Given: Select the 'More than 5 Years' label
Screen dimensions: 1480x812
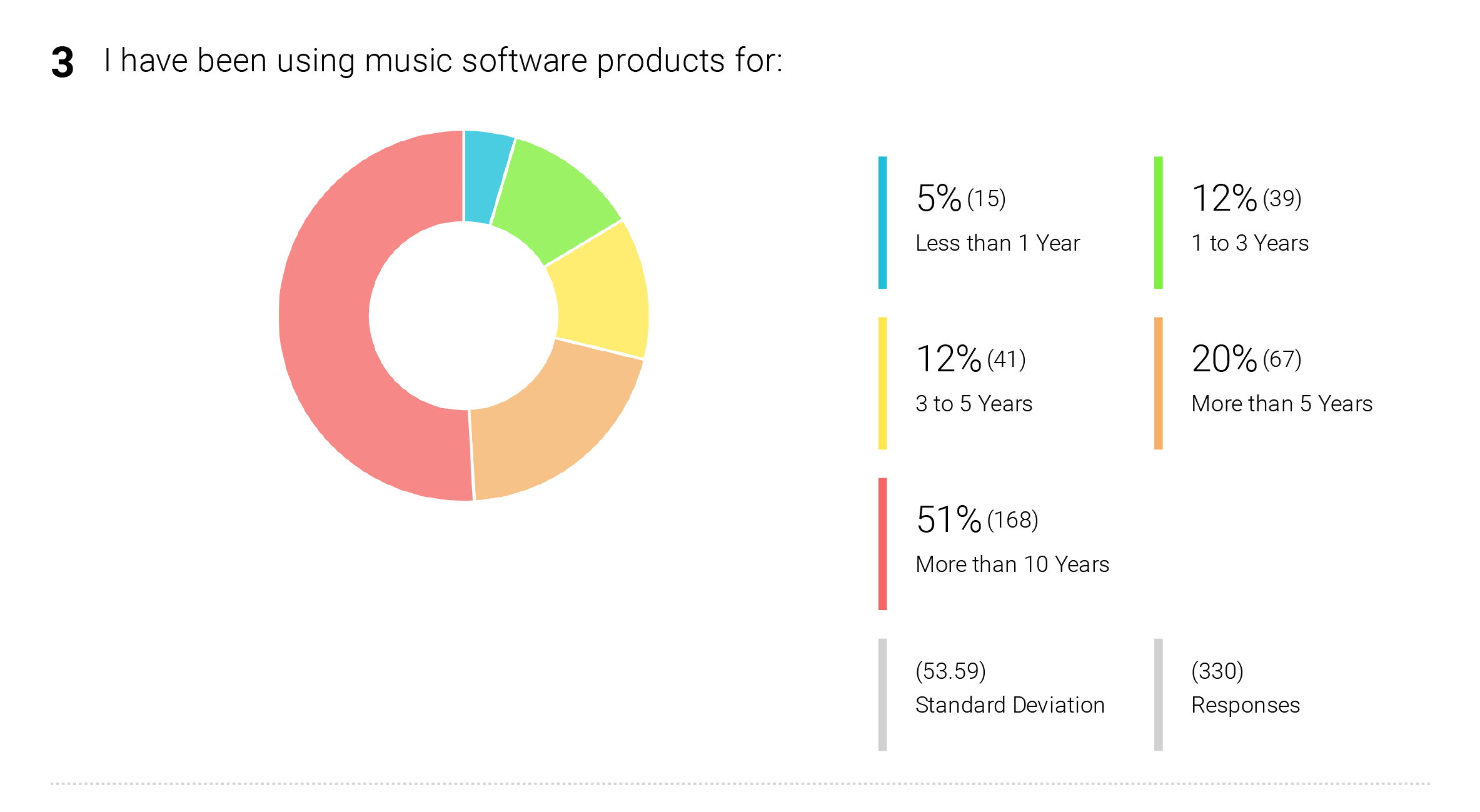Looking at the screenshot, I should point(1282,403).
